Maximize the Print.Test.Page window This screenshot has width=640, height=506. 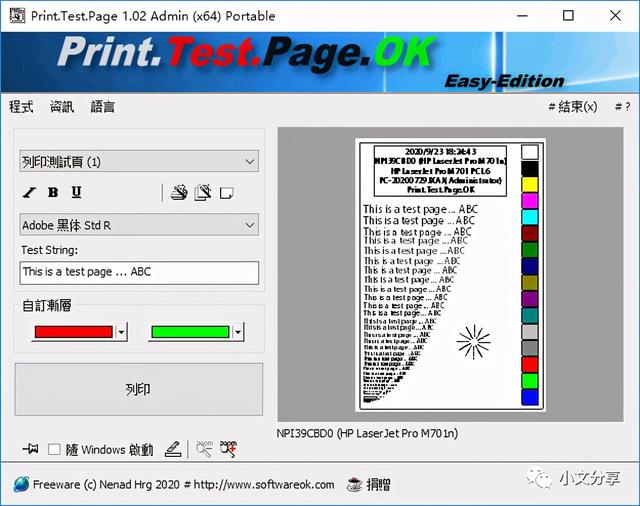[568, 16]
